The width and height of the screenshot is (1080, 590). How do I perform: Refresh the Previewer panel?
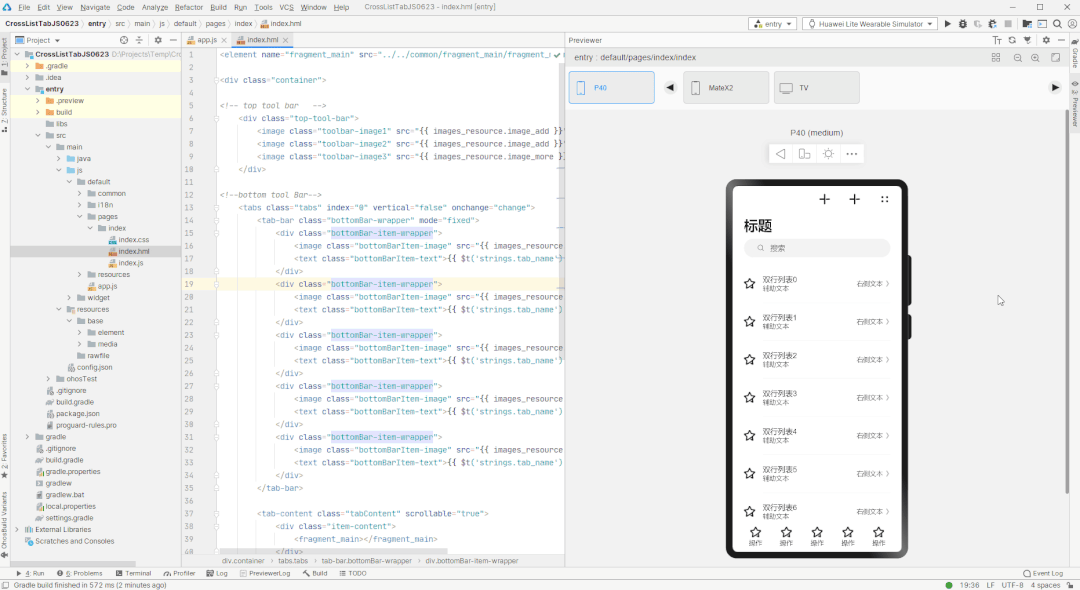(1012, 40)
